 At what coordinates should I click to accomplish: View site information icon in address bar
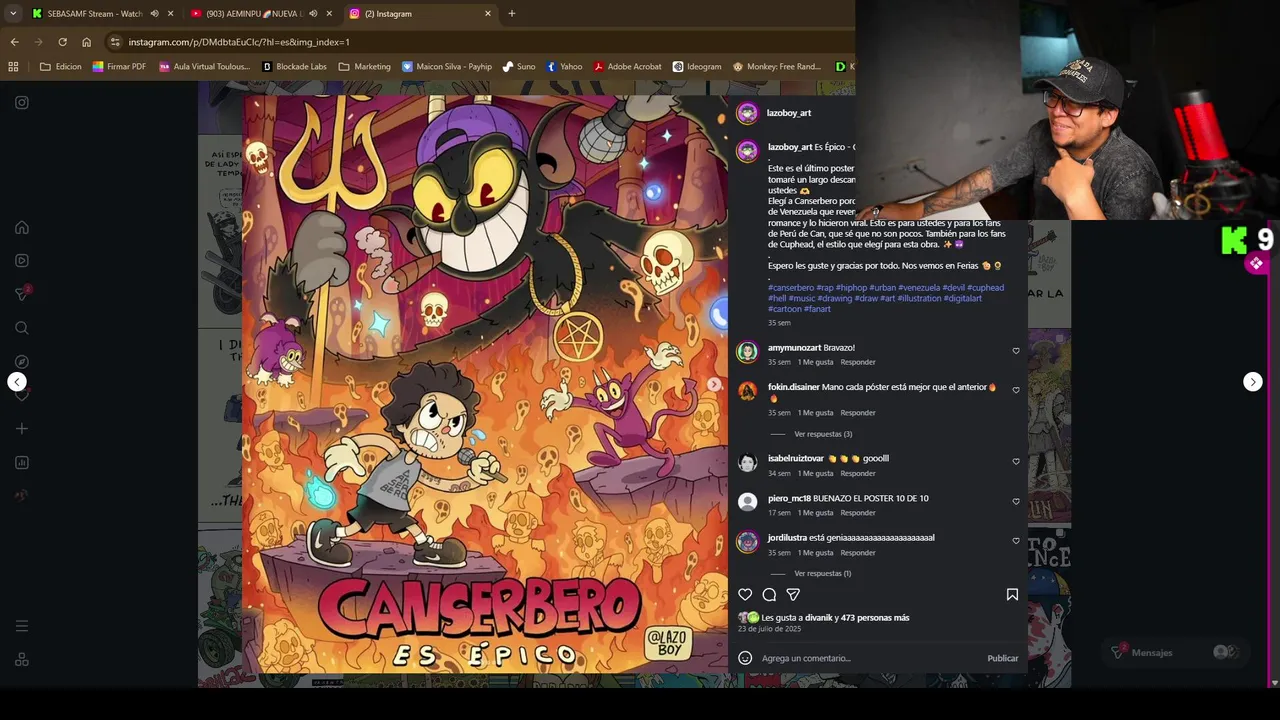(115, 42)
